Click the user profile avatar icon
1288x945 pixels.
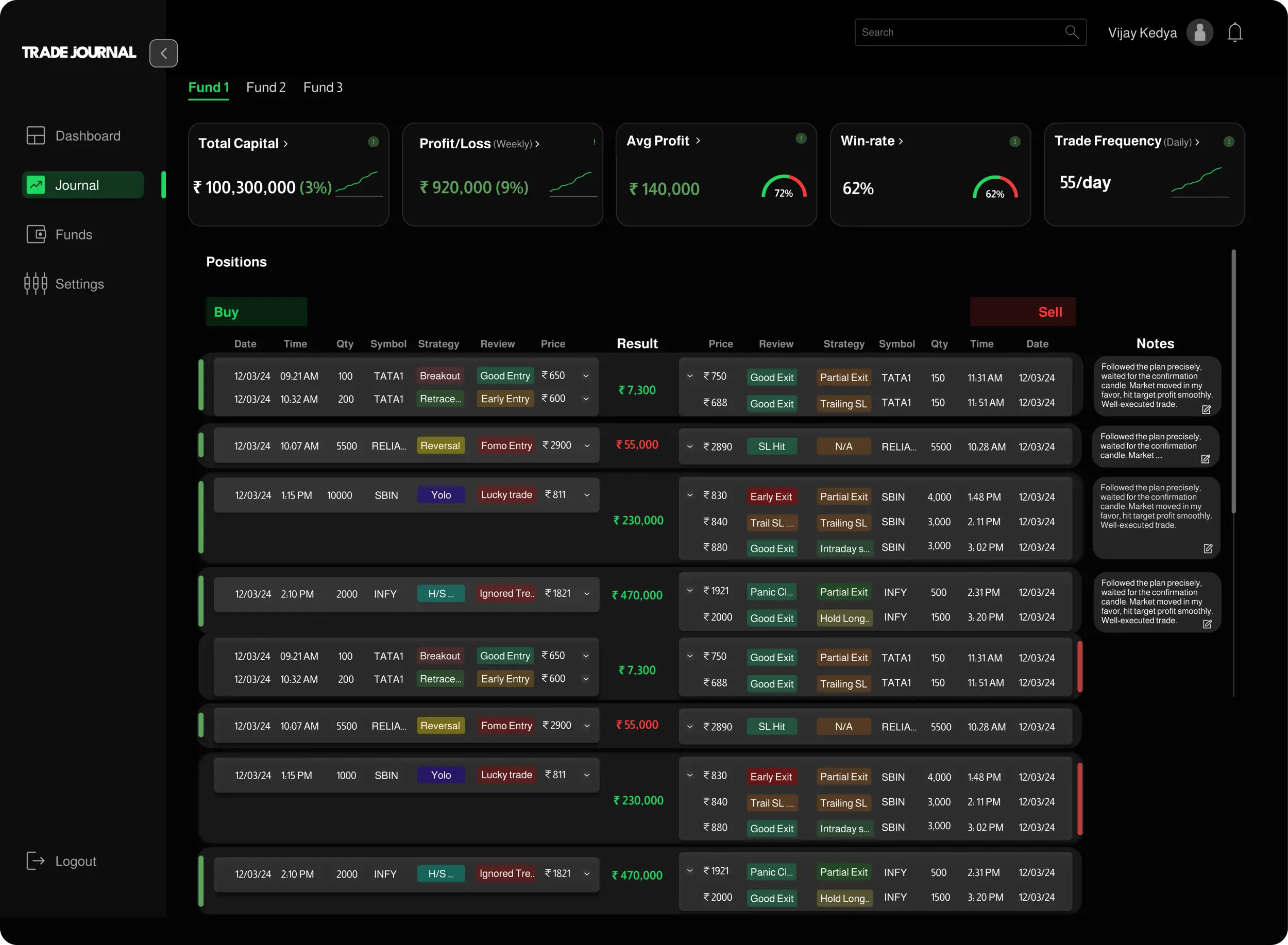pyautogui.click(x=1199, y=32)
